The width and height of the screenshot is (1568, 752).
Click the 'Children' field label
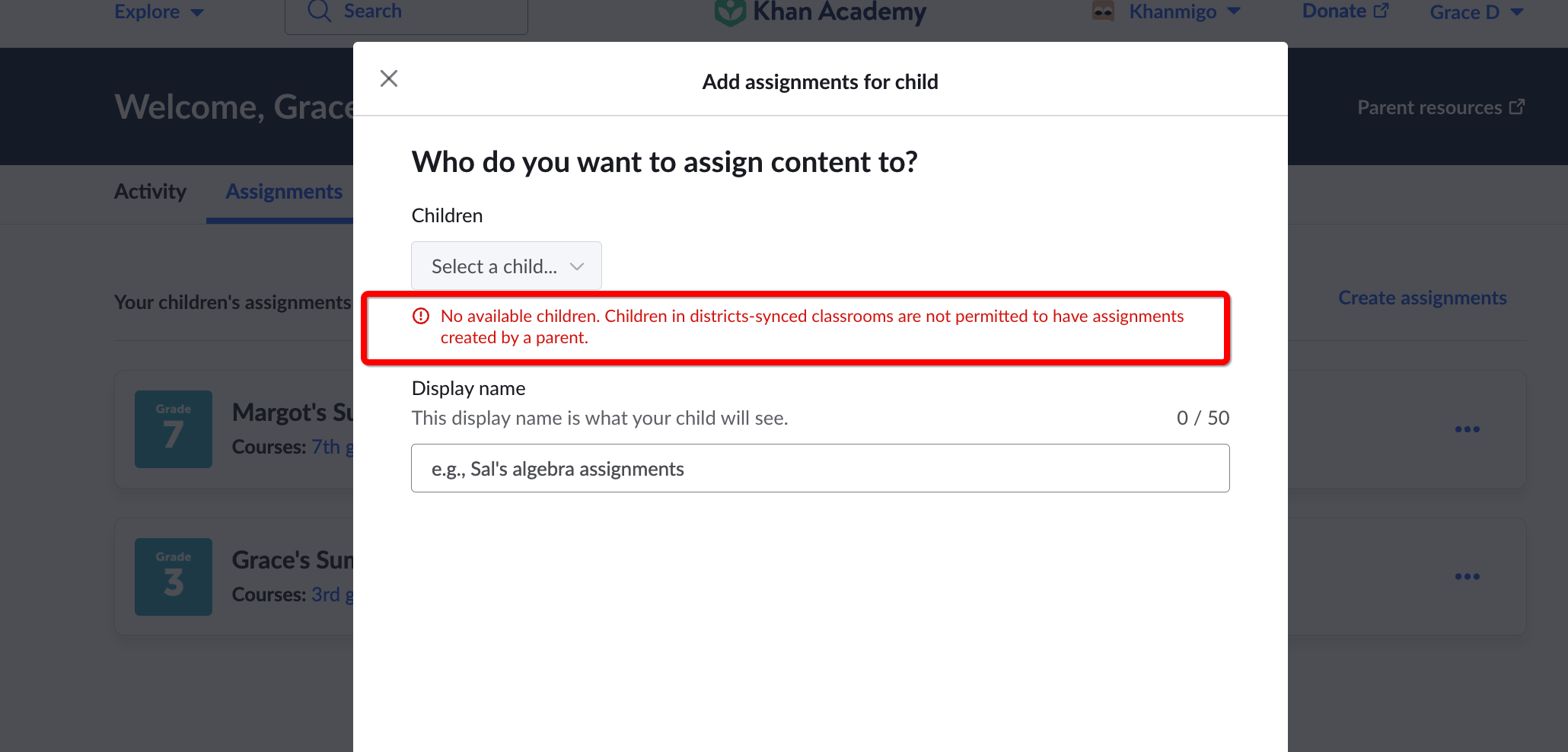tap(447, 215)
